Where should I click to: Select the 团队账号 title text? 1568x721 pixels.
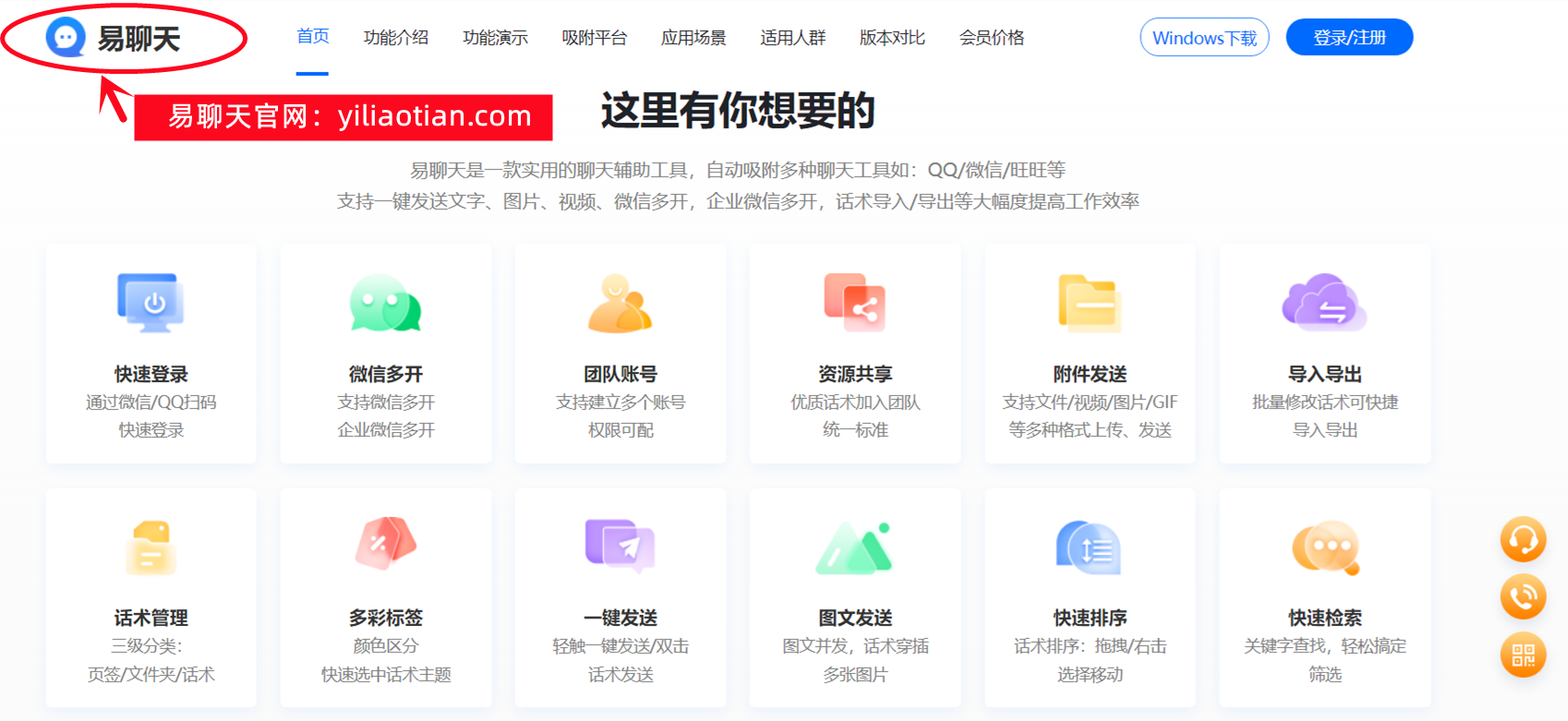[621, 374]
